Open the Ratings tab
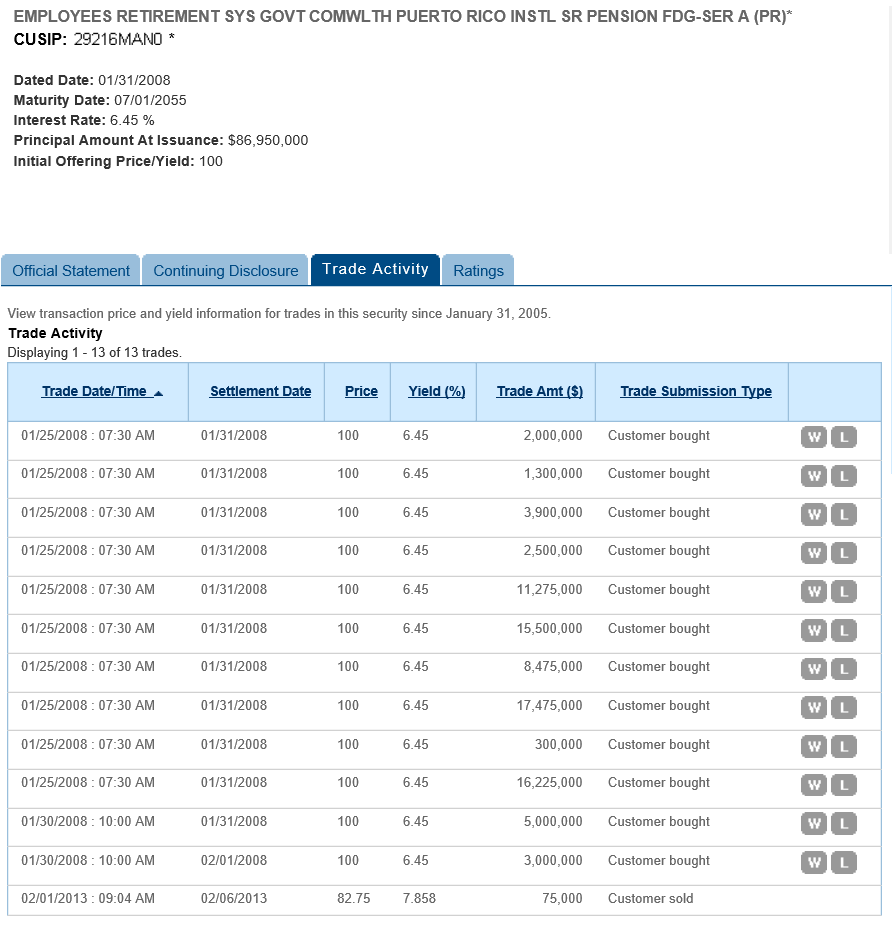 [x=478, y=270]
